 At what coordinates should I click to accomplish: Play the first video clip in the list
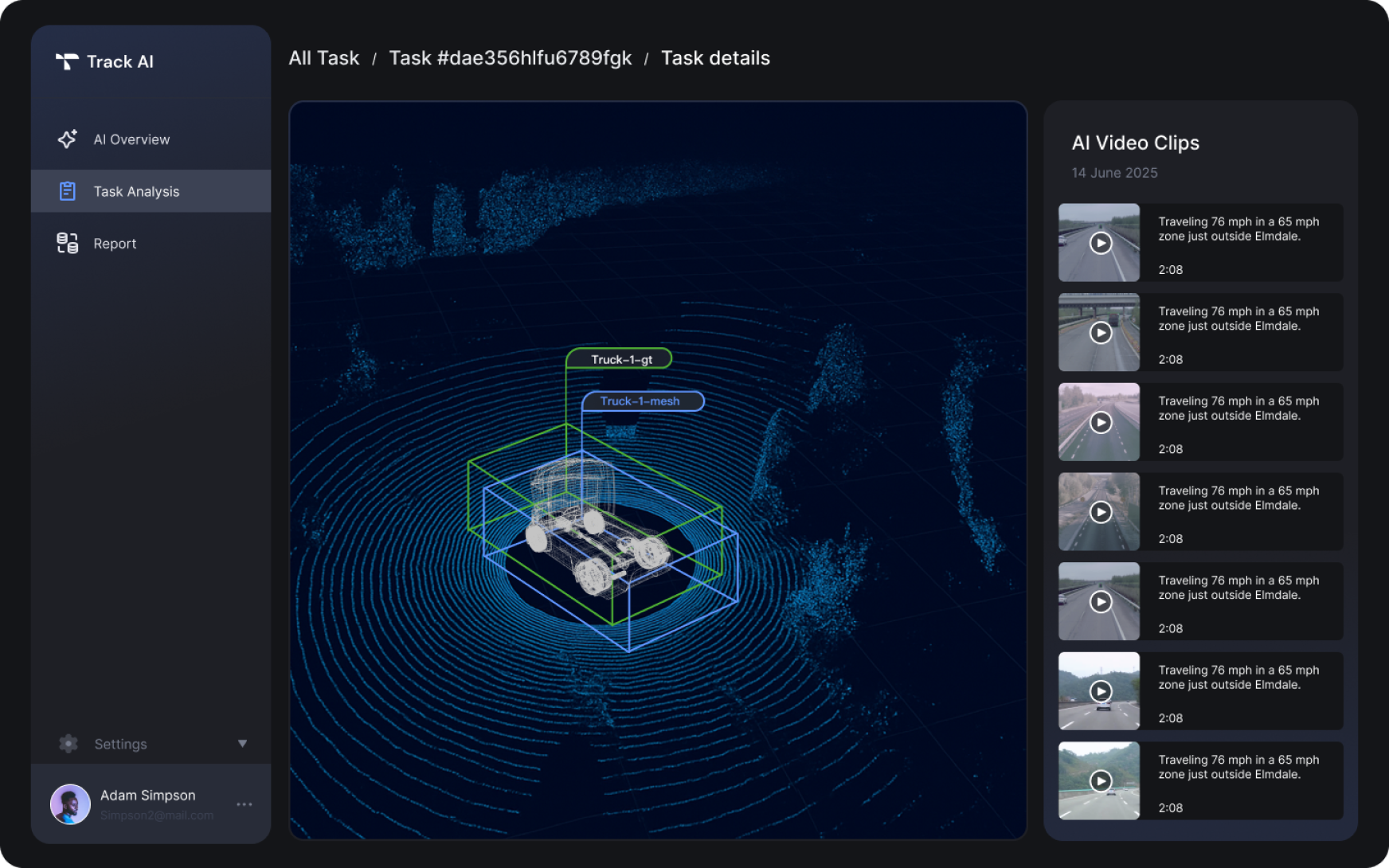pos(1101,243)
